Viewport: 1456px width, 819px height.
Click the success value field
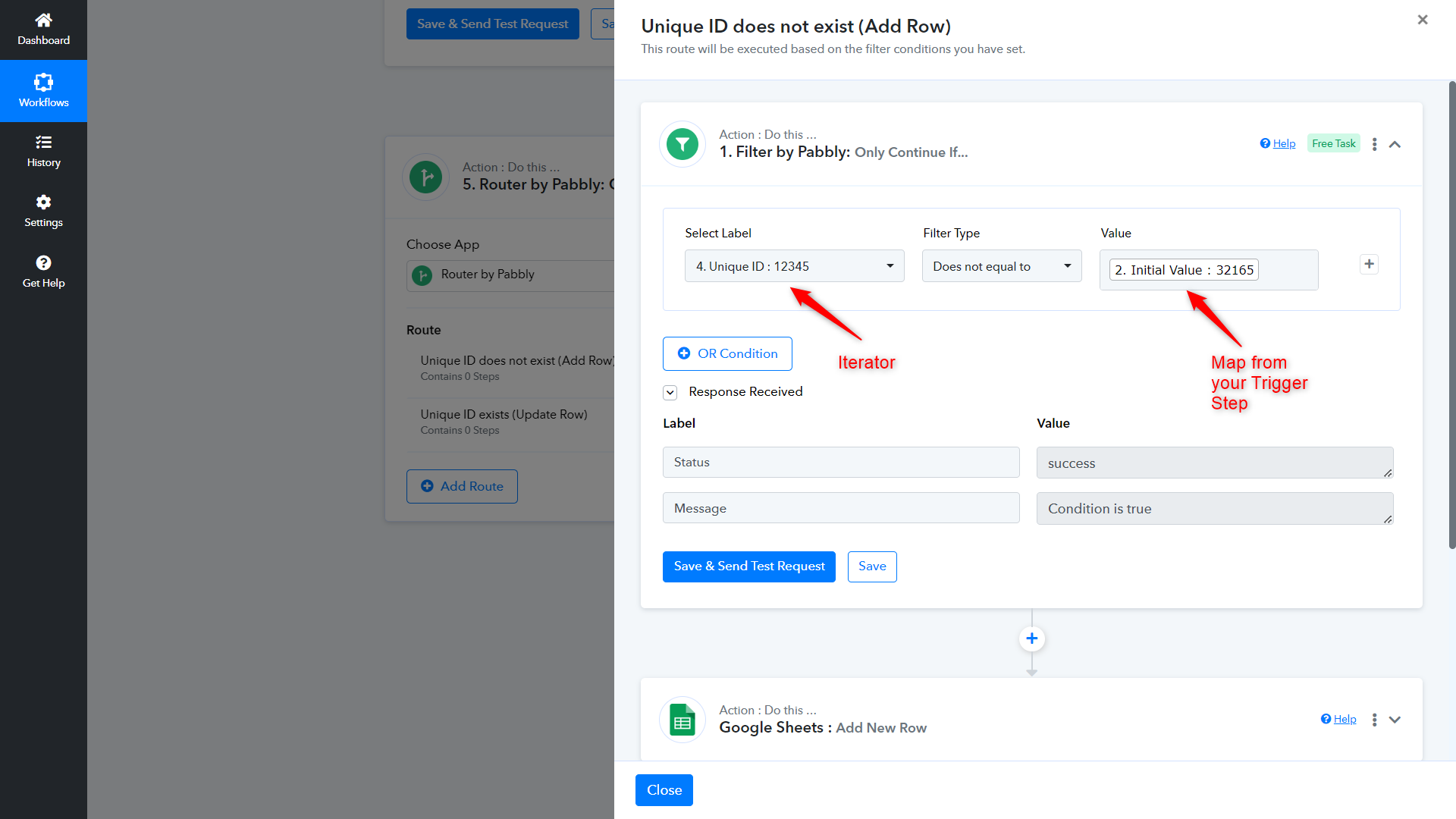(1215, 463)
